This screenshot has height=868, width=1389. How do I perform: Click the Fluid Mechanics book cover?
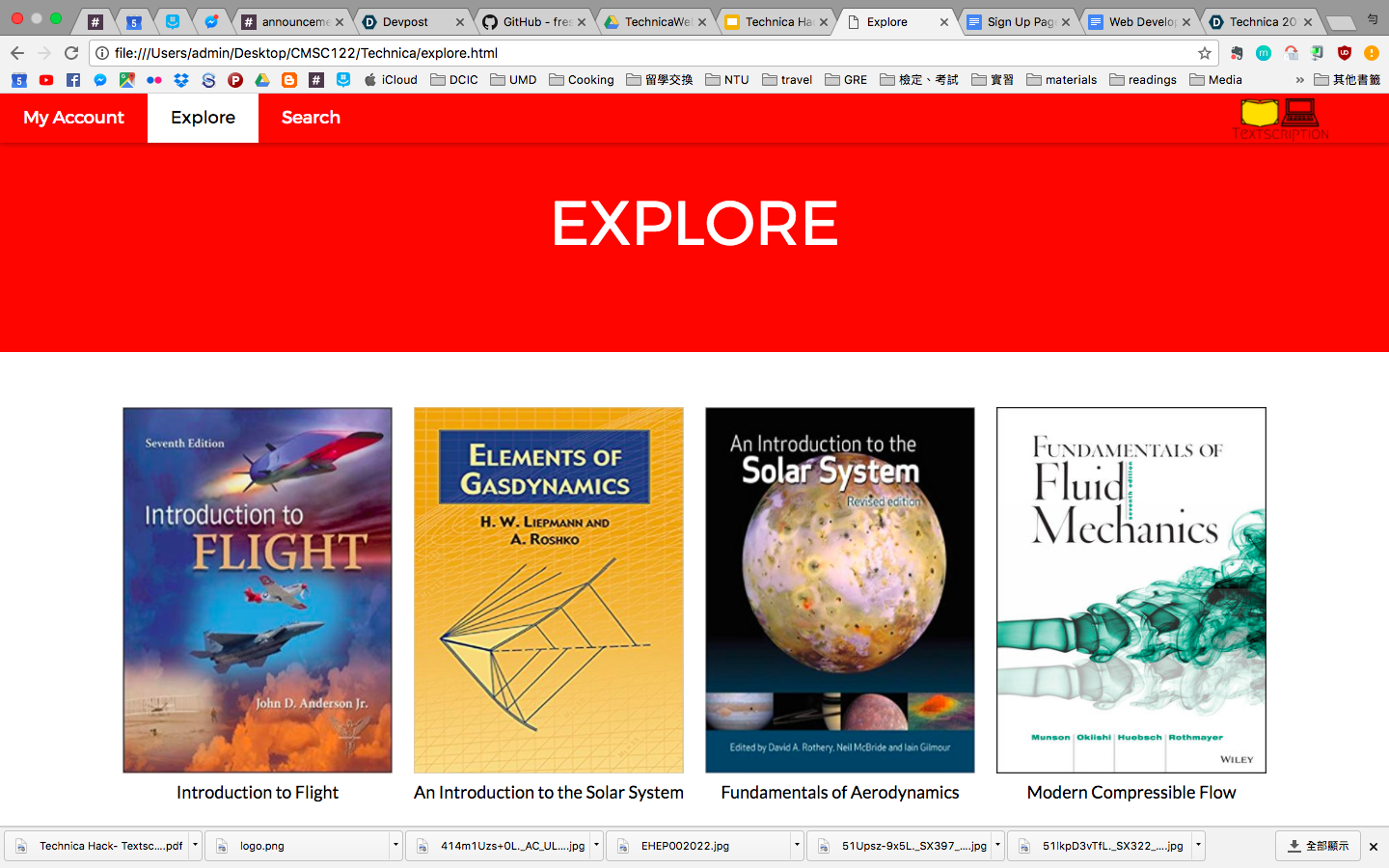[x=1131, y=590]
